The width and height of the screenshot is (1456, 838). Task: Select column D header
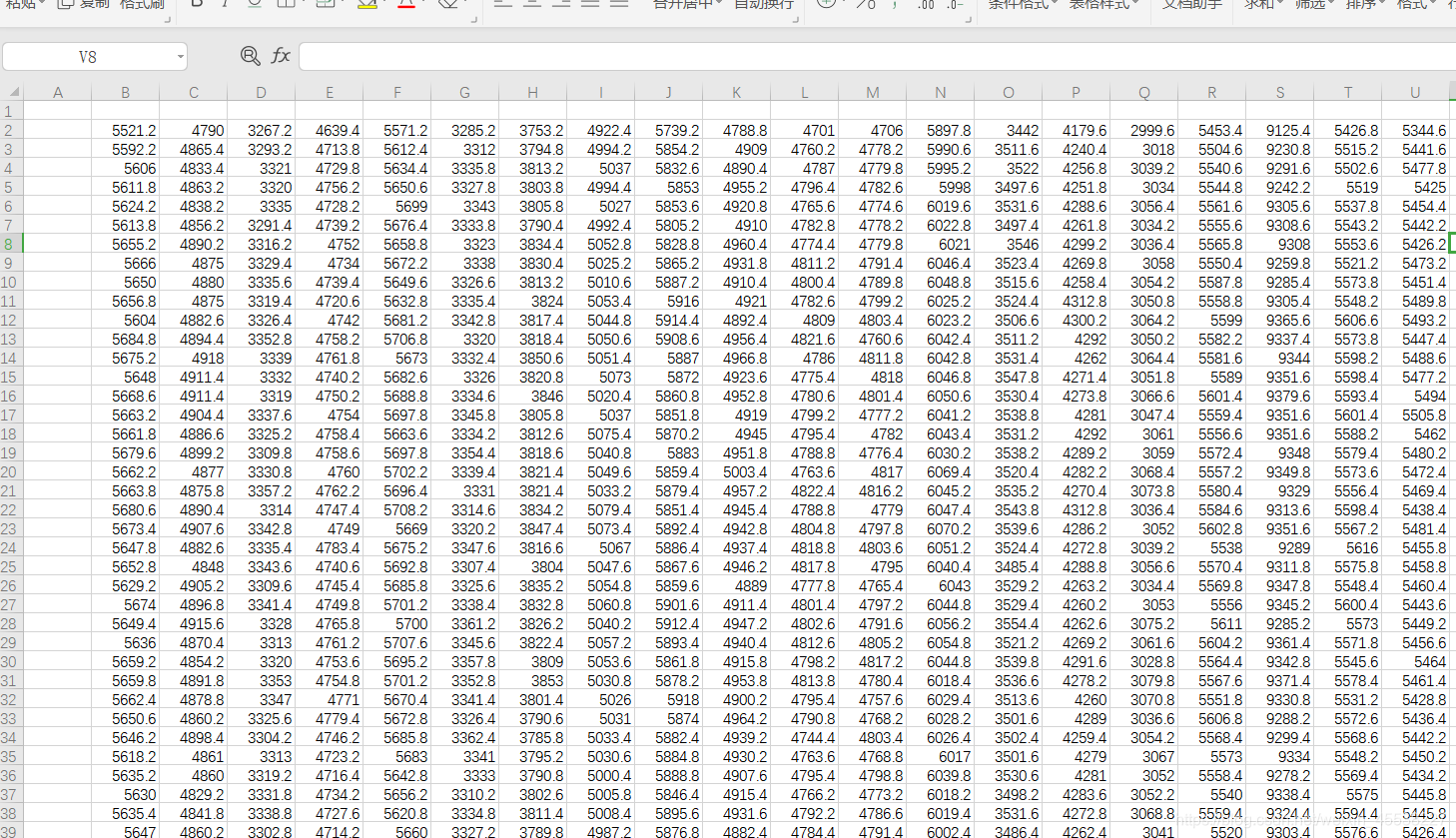pyautogui.click(x=262, y=93)
